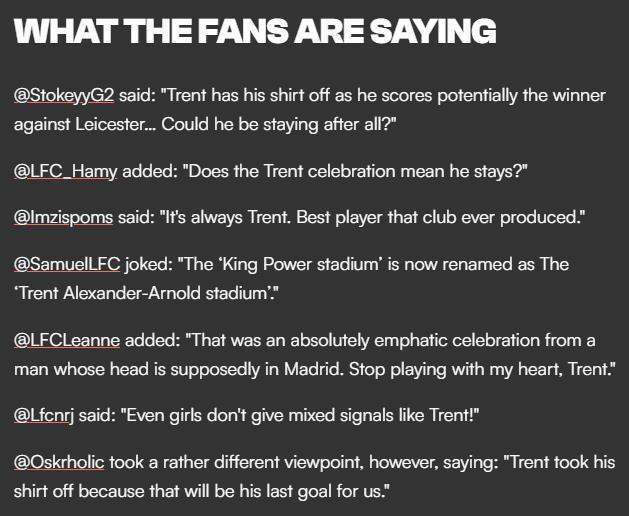Click the 'What the fans are saying' heading

pyautogui.click(x=255, y=31)
